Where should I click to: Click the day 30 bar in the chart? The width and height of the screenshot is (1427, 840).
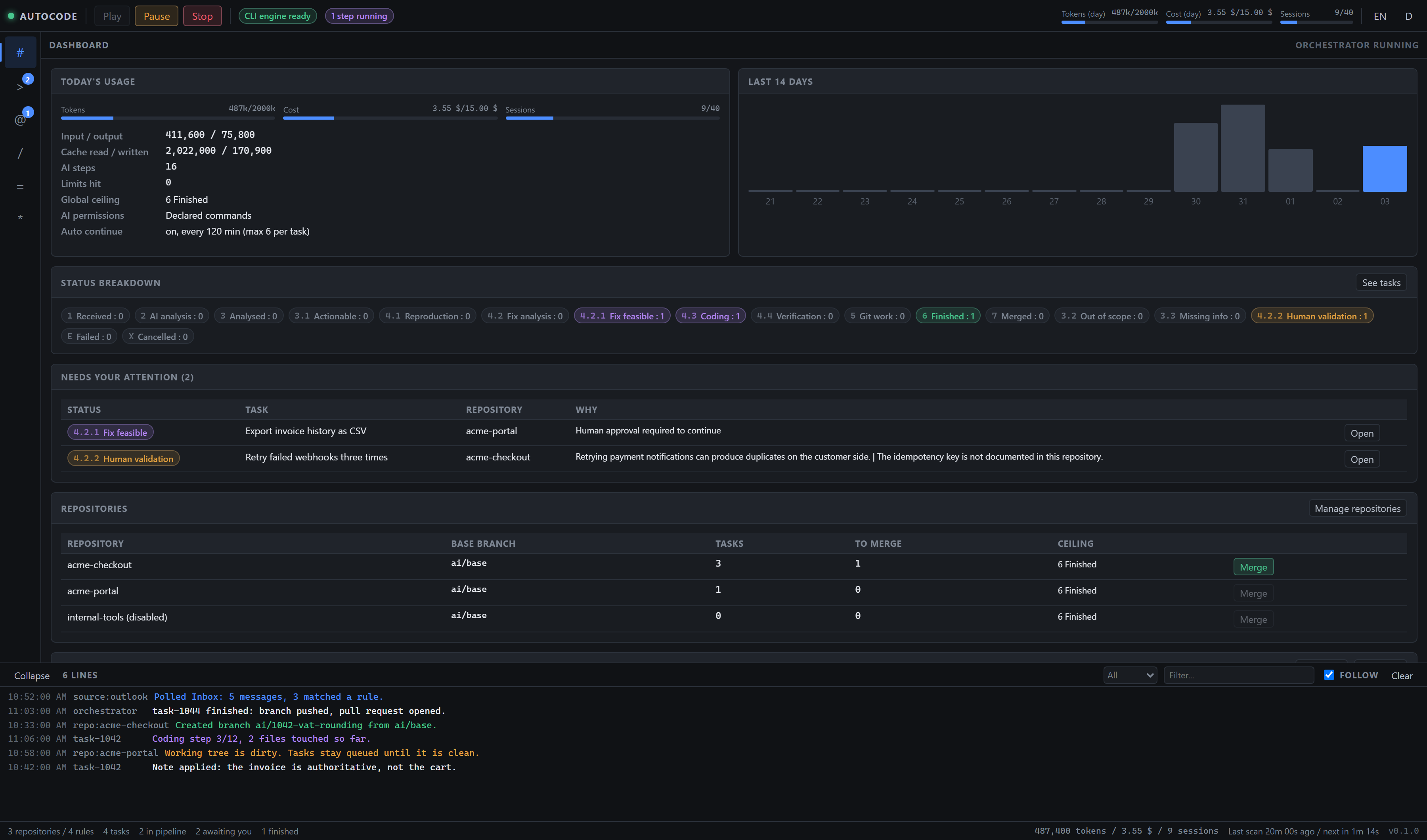click(1196, 157)
